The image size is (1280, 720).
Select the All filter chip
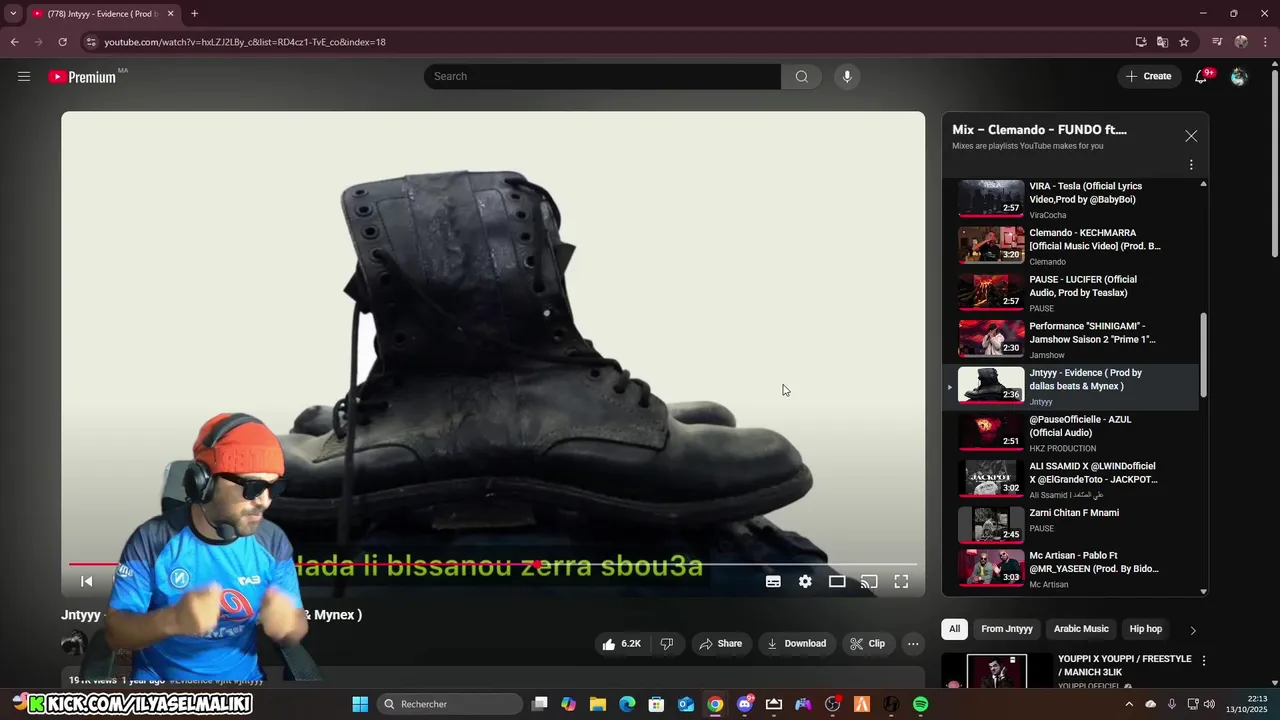(954, 629)
